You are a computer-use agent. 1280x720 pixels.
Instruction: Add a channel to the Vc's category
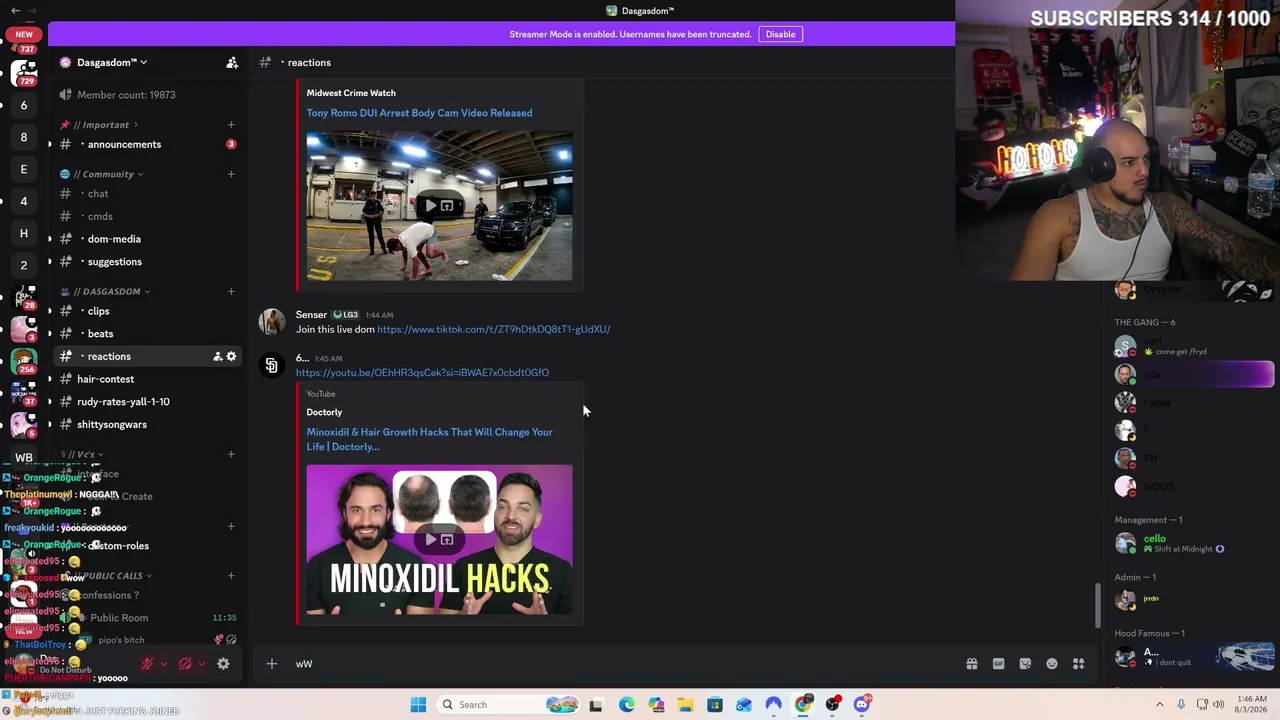[231, 455]
